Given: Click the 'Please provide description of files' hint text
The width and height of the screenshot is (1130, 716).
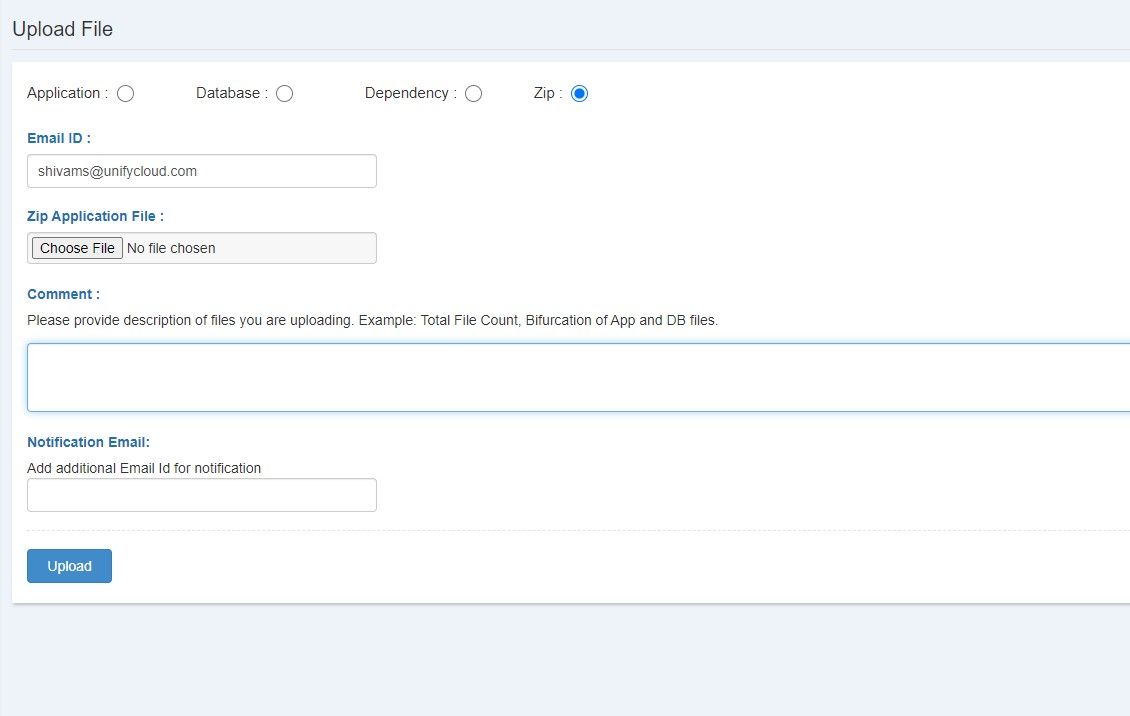Looking at the screenshot, I should pos(373,320).
